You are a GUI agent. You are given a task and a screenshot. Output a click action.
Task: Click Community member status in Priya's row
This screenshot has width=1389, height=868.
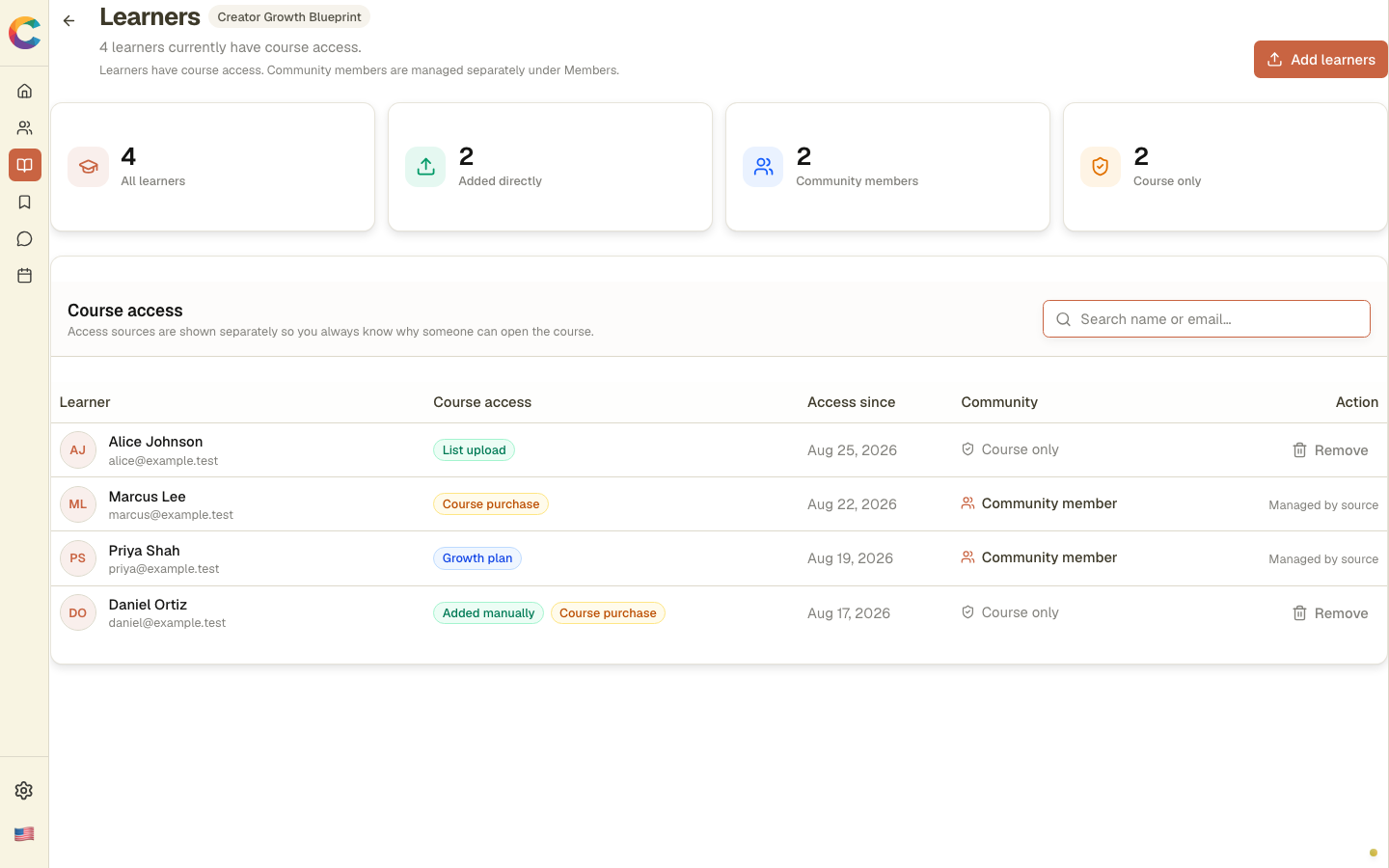click(1039, 557)
